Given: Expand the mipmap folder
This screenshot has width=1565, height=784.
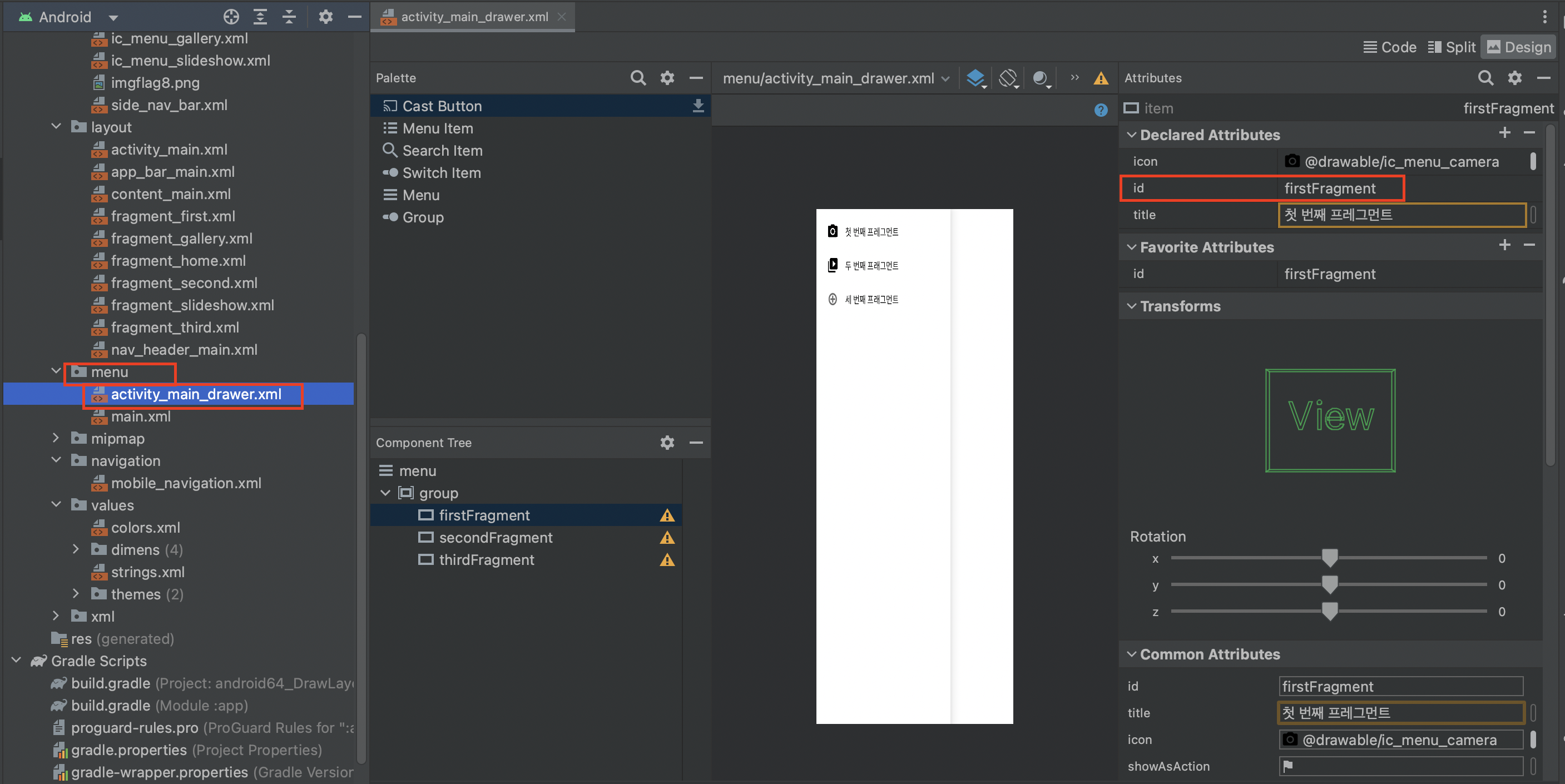Looking at the screenshot, I should point(56,438).
